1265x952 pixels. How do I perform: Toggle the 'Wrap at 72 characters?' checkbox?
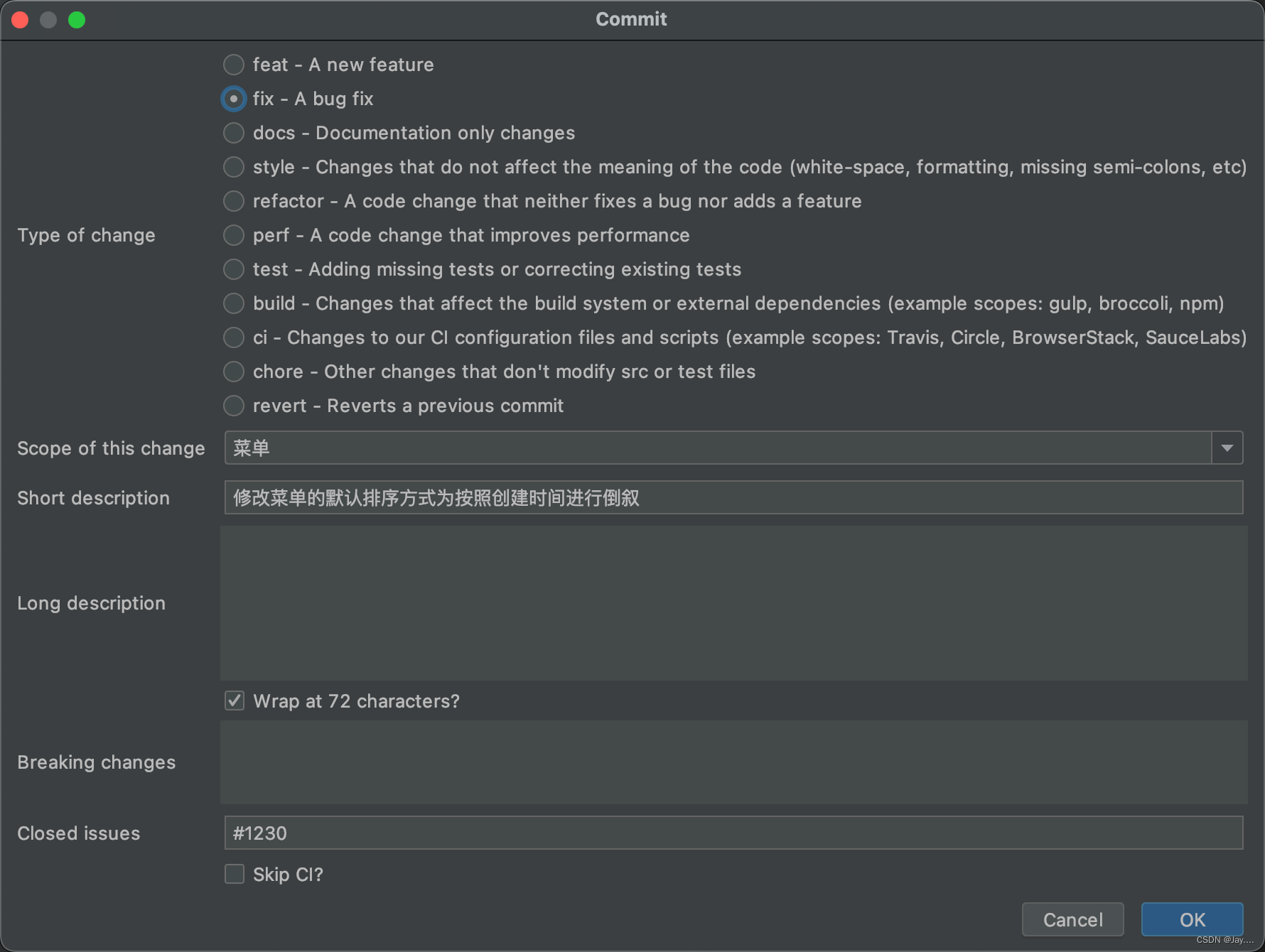[x=235, y=701]
